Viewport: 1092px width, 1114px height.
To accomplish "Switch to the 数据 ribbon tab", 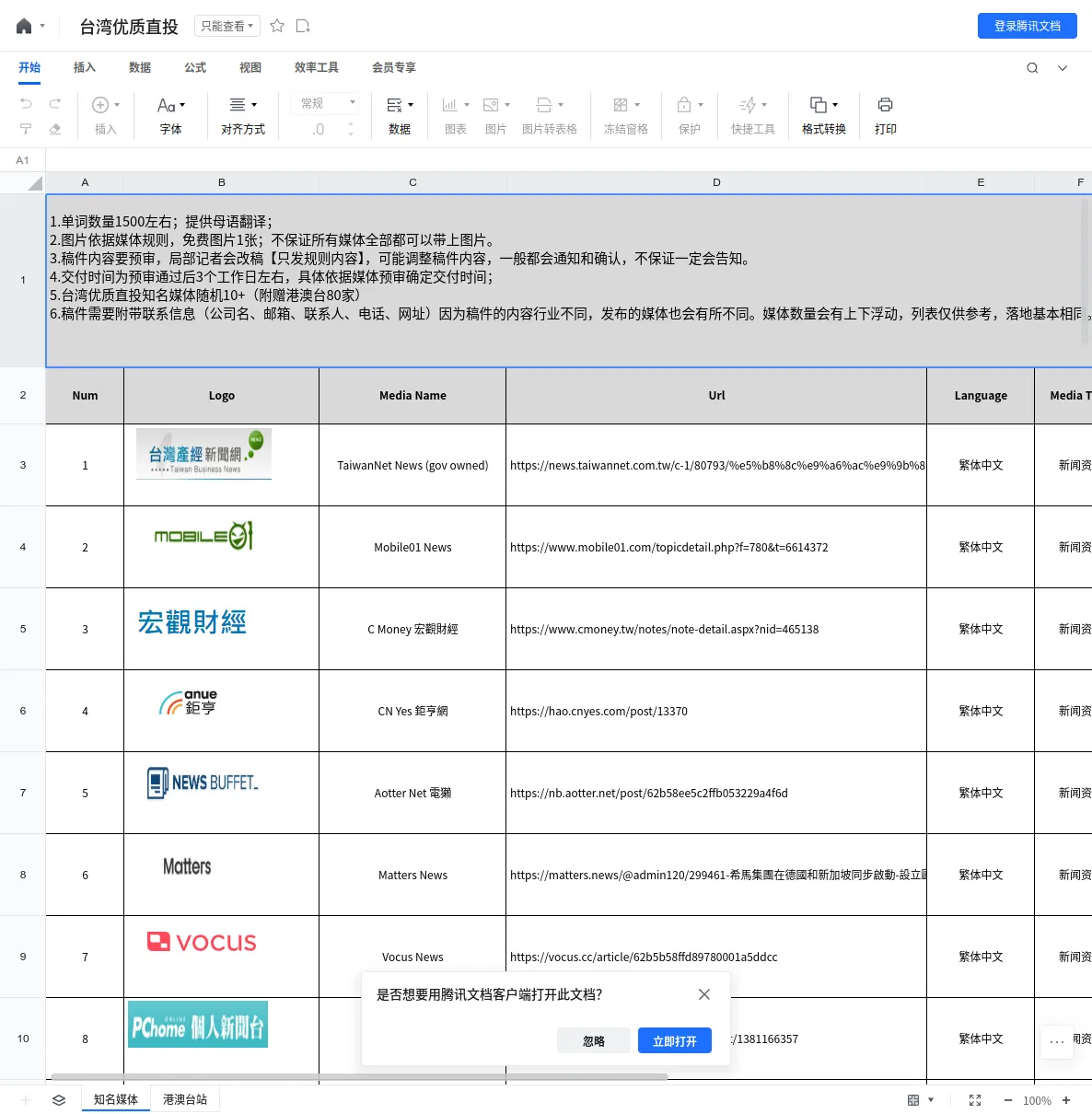I will tap(140, 67).
